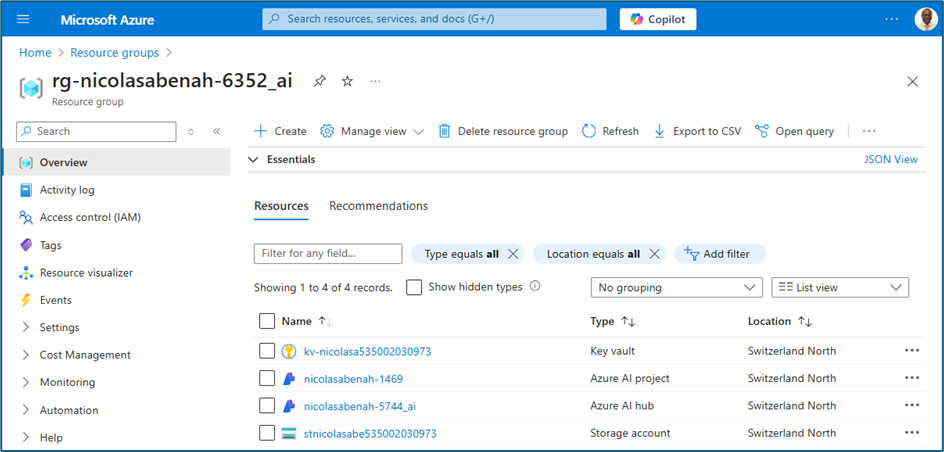
Task: Click Create resource button
Action: (280, 131)
